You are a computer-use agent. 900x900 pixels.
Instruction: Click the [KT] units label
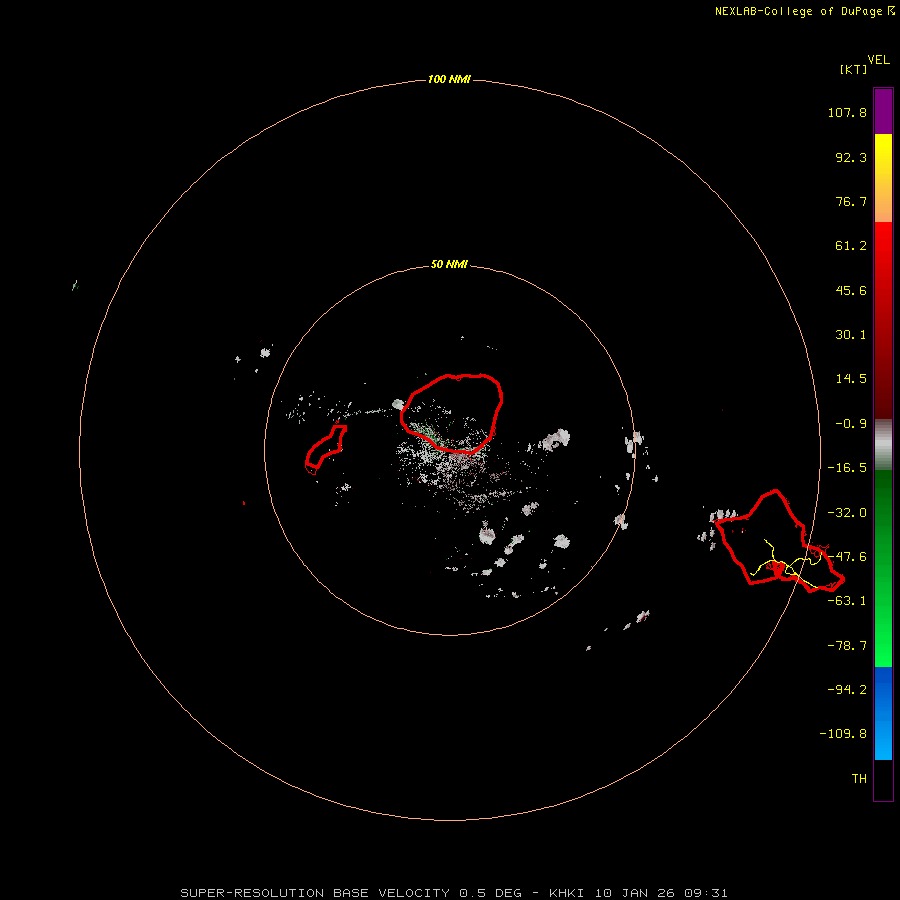(853, 69)
